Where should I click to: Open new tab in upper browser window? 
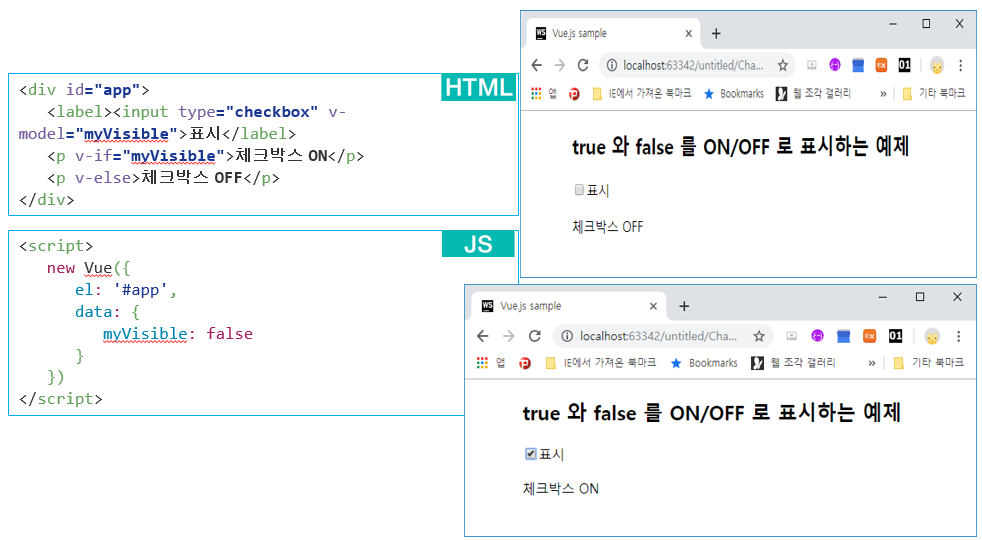716,33
